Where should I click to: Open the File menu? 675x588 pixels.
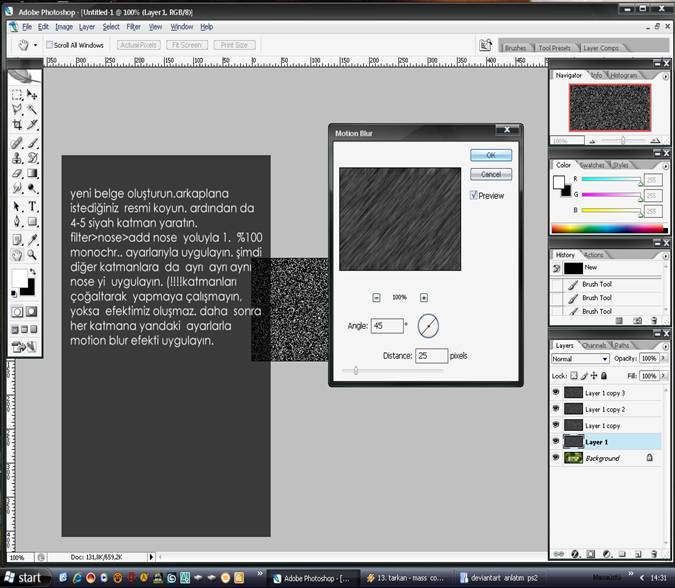pos(27,27)
